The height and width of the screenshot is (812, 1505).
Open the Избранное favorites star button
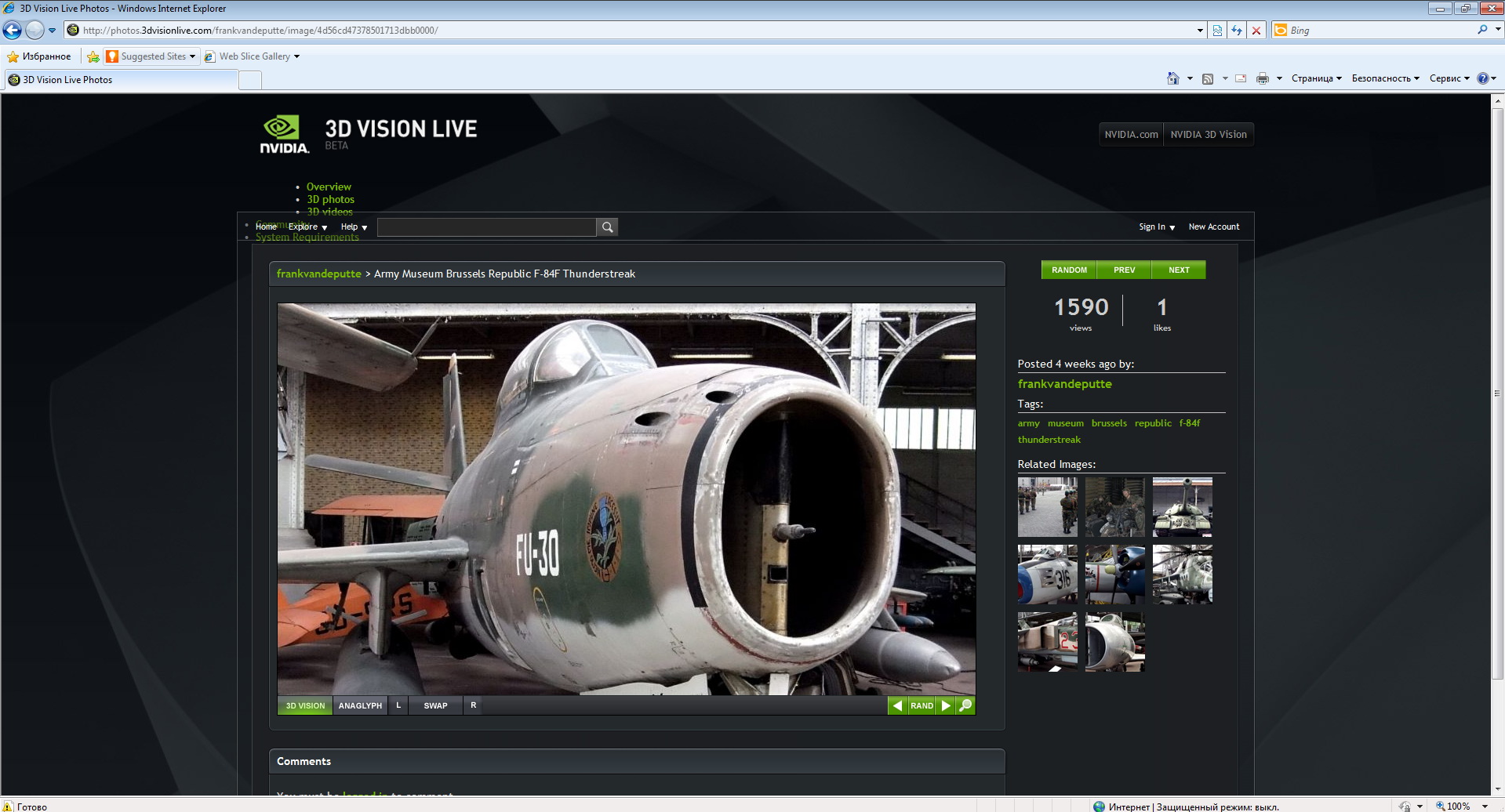(x=39, y=56)
